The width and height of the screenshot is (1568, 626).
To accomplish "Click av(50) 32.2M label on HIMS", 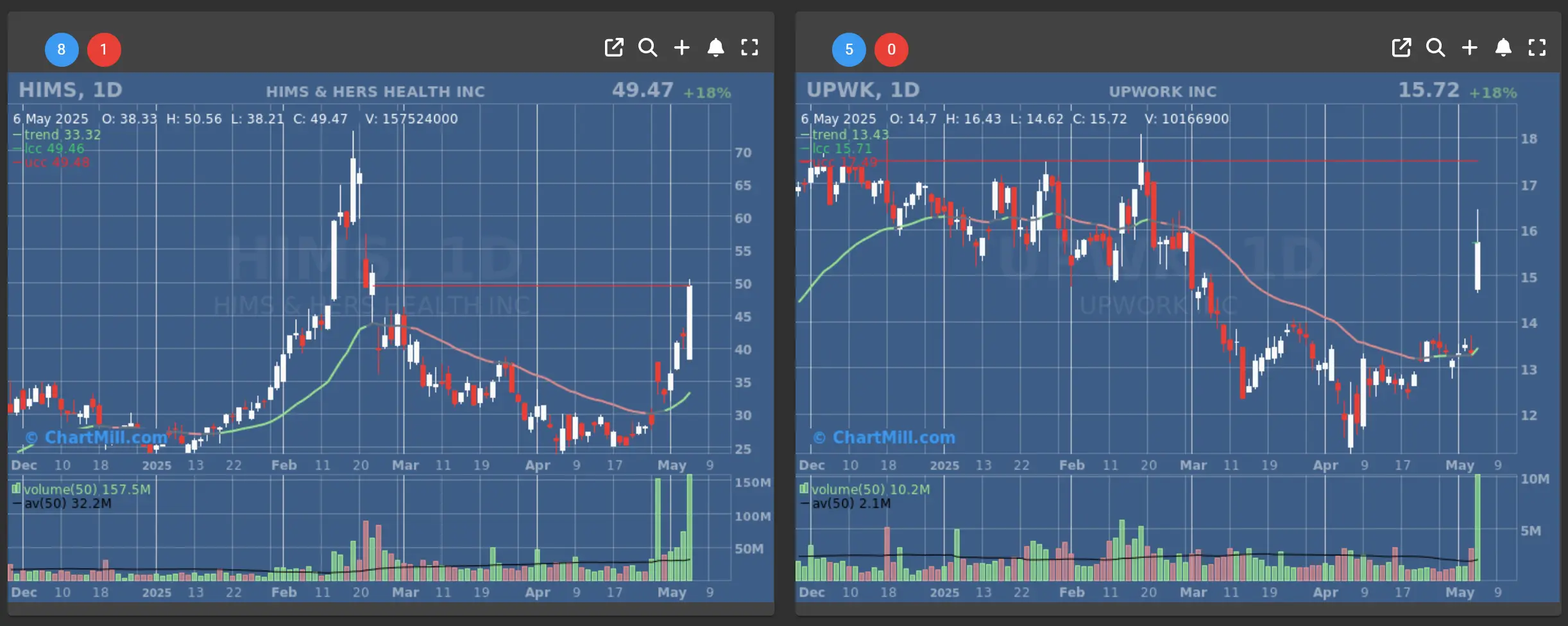I will pos(62,503).
